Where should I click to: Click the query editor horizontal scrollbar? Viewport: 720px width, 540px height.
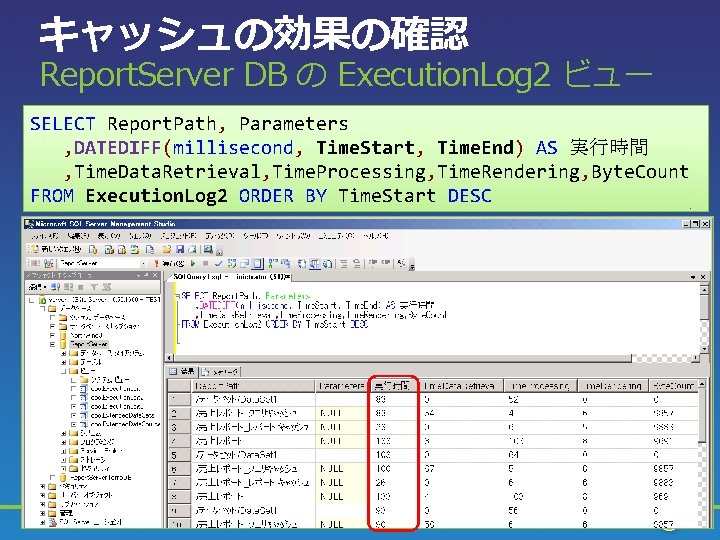(433, 358)
